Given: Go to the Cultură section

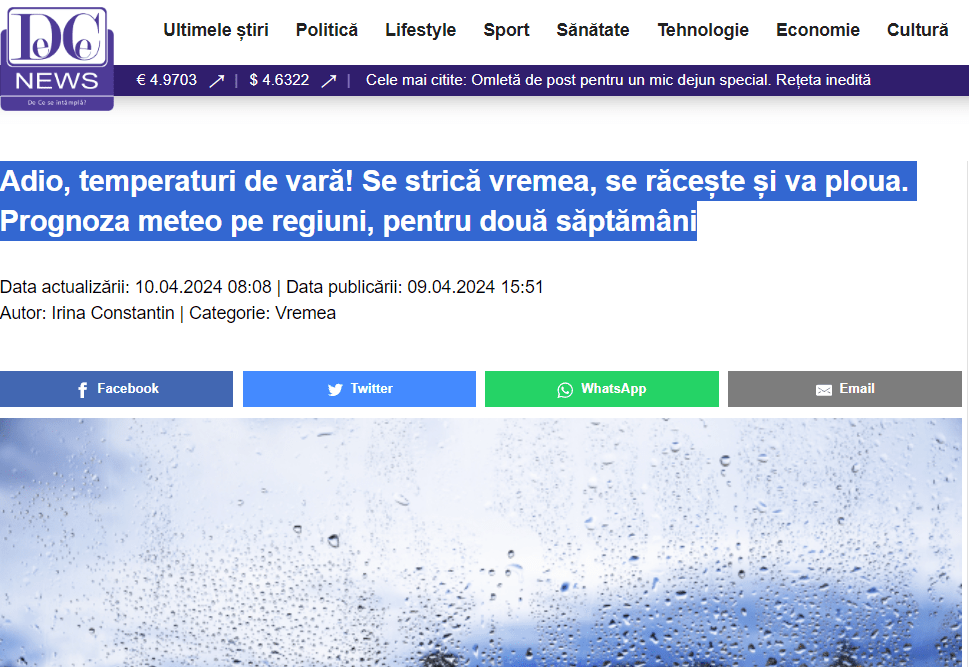Looking at the screenshot, I should (x=917, y=30).
